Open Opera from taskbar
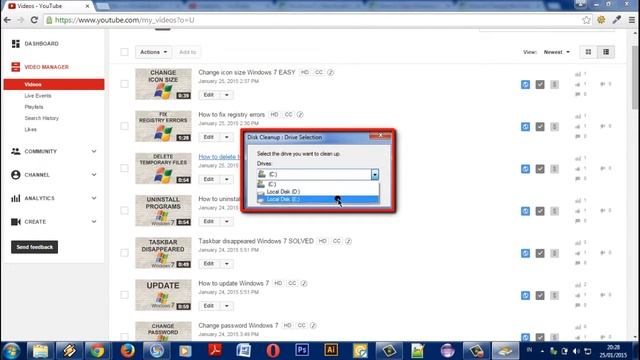The height and width of the screenshot is (360, 640). coord(273,351)
